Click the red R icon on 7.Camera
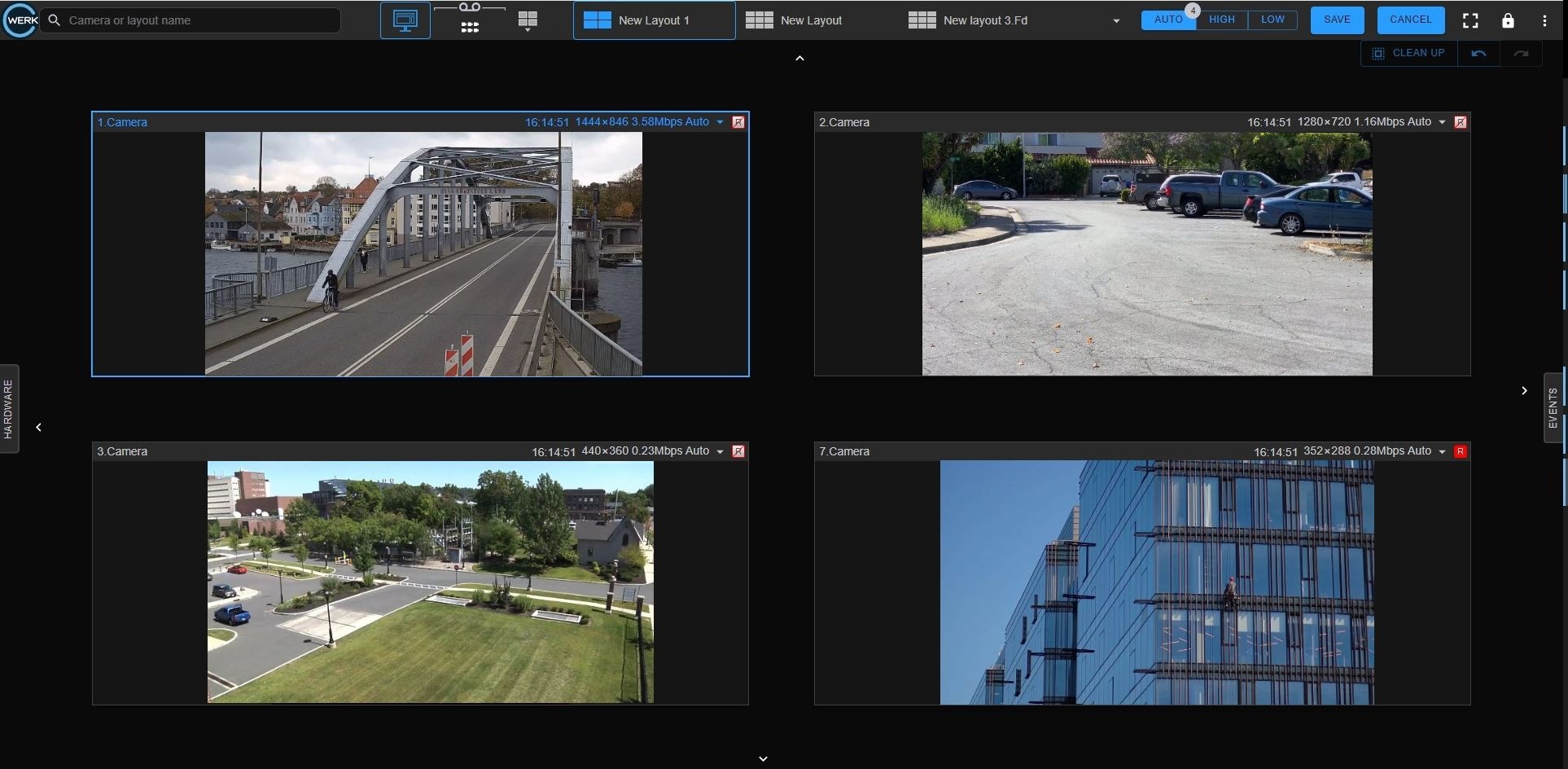The width and height of the screenshot is (1568, 769). 1461,451
